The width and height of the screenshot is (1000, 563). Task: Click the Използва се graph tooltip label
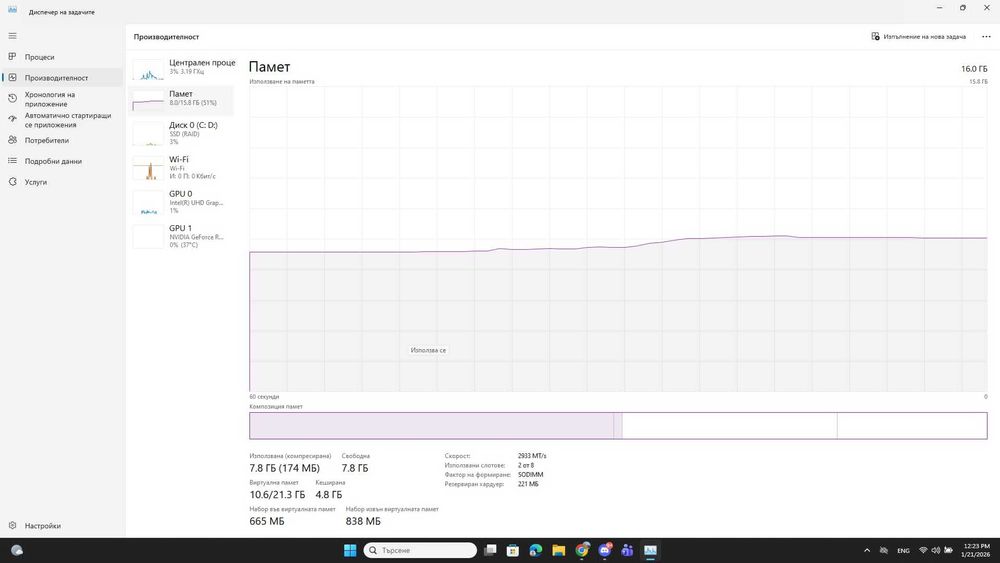coord(428,350)
